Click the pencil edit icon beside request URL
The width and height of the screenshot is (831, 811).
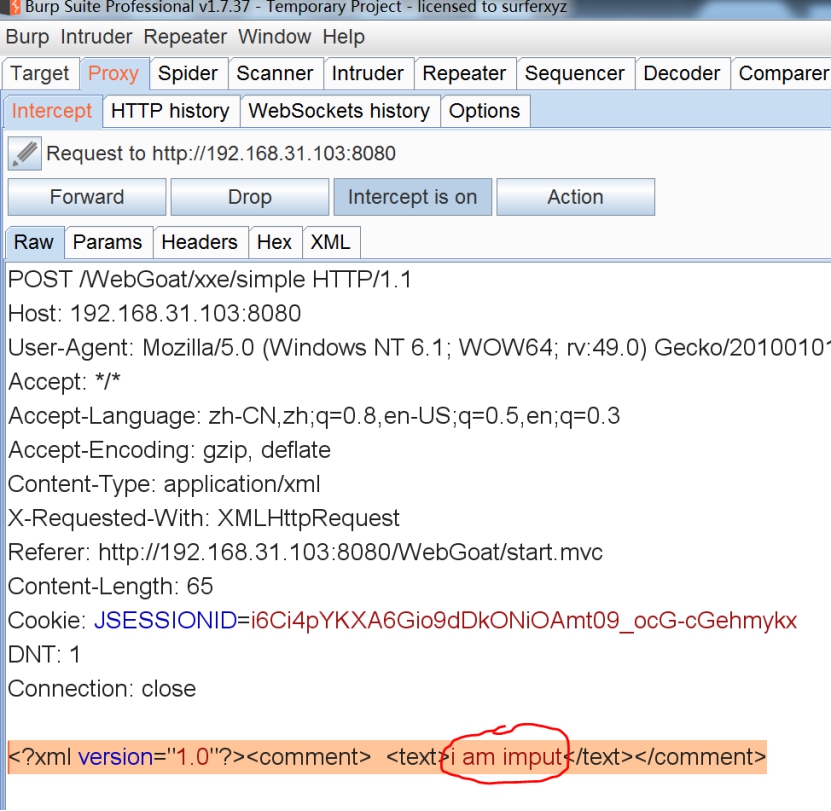click(24, 154)
